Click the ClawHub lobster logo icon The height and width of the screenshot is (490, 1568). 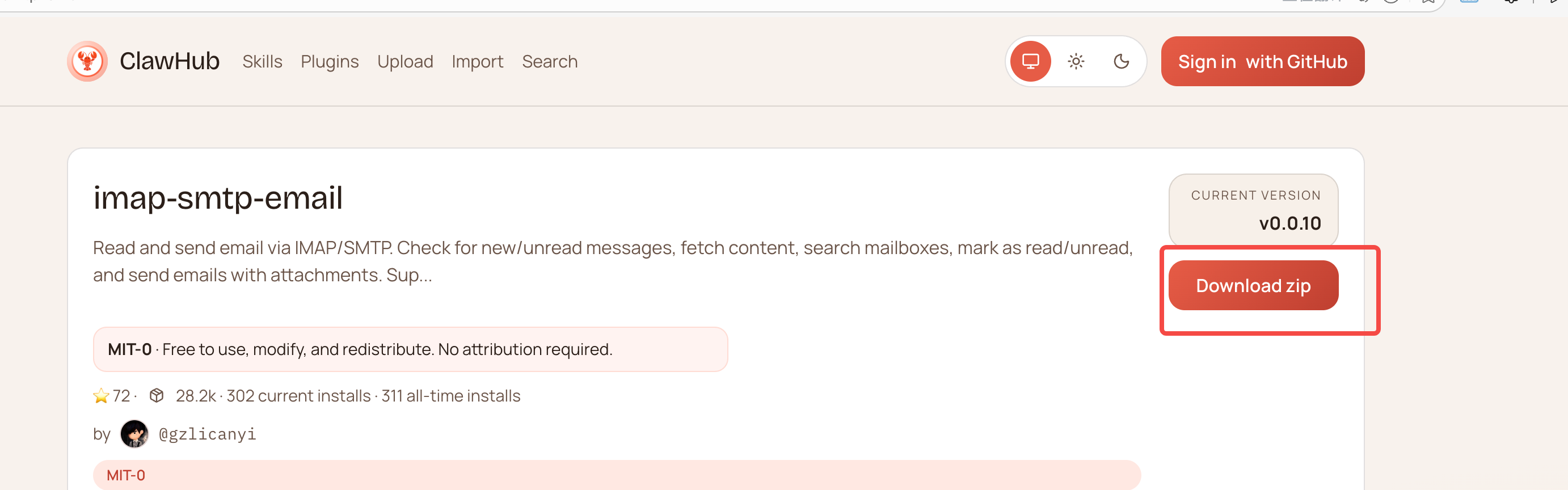pos(87,61)
